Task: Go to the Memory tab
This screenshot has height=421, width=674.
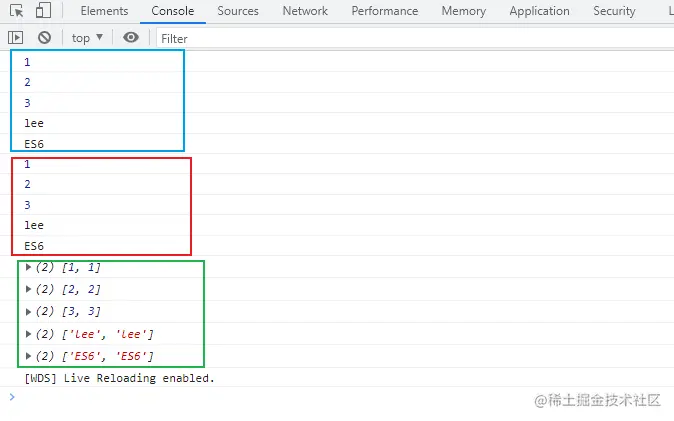Action: (463, 11)
